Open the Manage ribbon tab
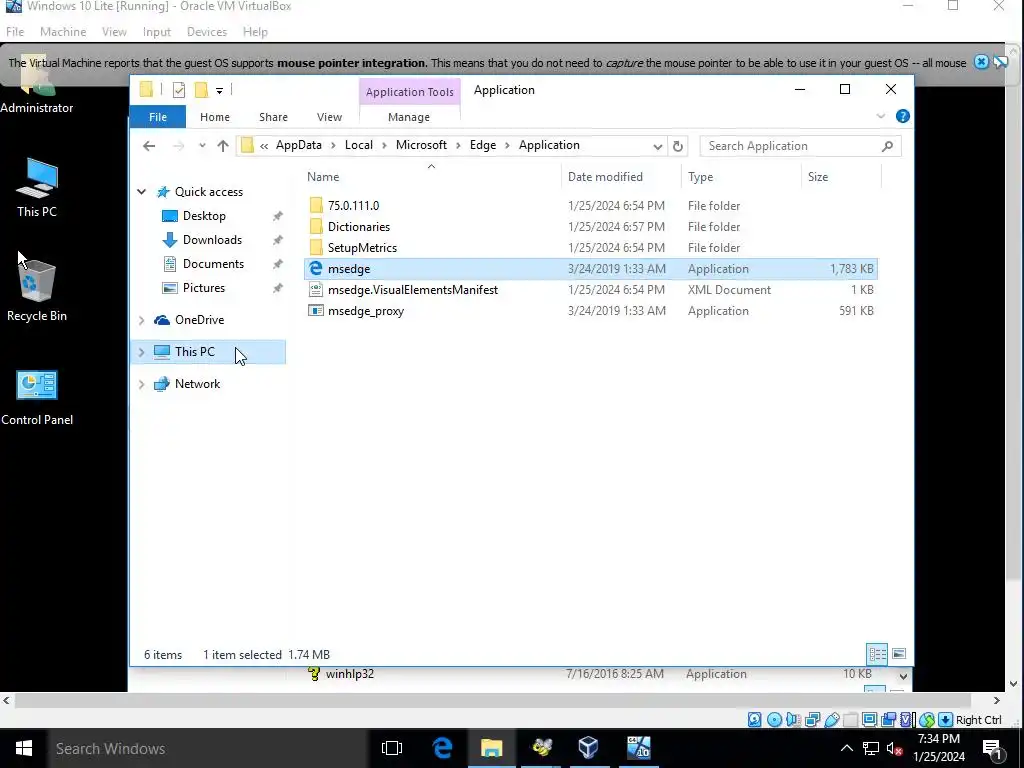1024x768 pixels. point(409,117)
